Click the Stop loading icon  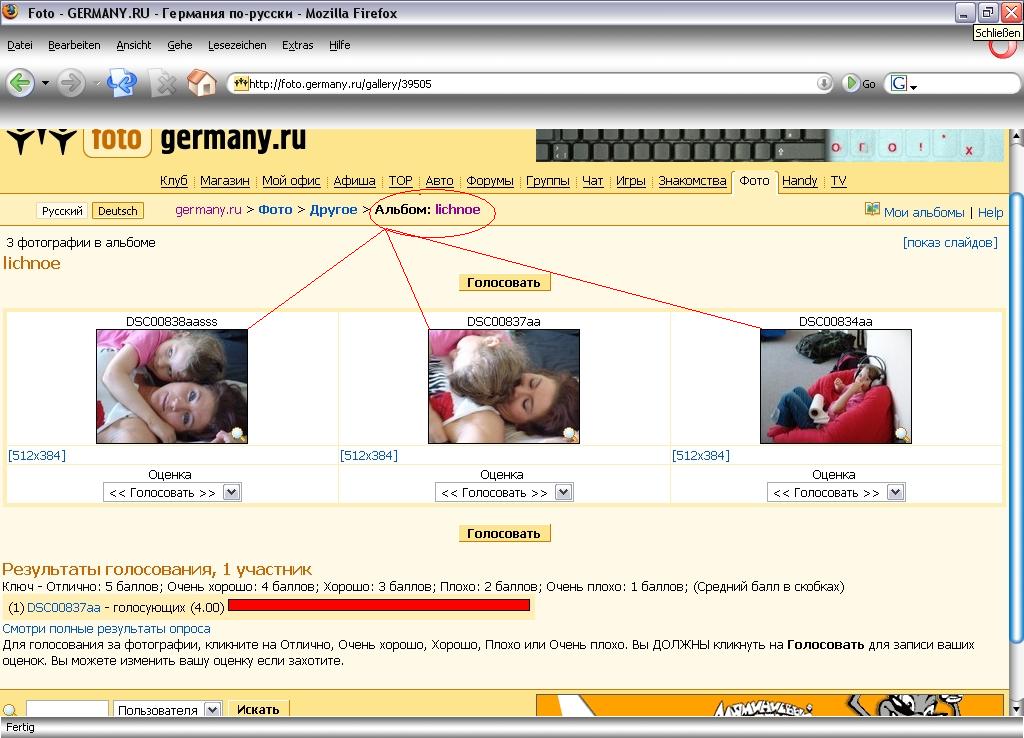[x=163, y=84]
